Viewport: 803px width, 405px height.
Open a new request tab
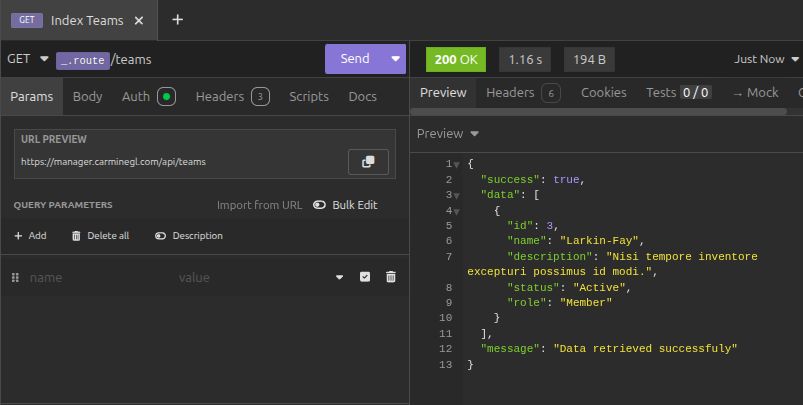[177, 20]
